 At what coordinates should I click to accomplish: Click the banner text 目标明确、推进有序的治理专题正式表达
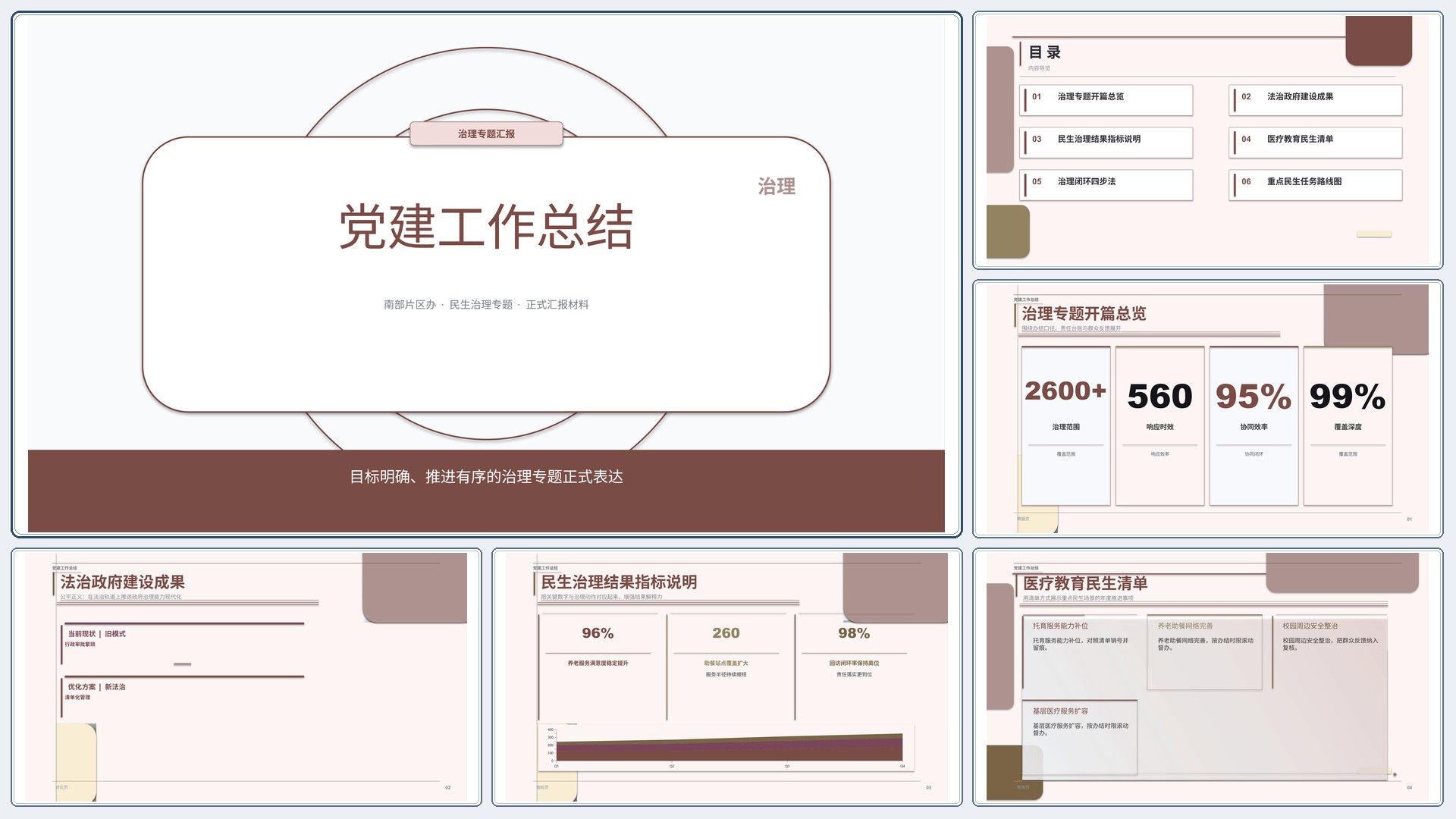pos(486,477)
